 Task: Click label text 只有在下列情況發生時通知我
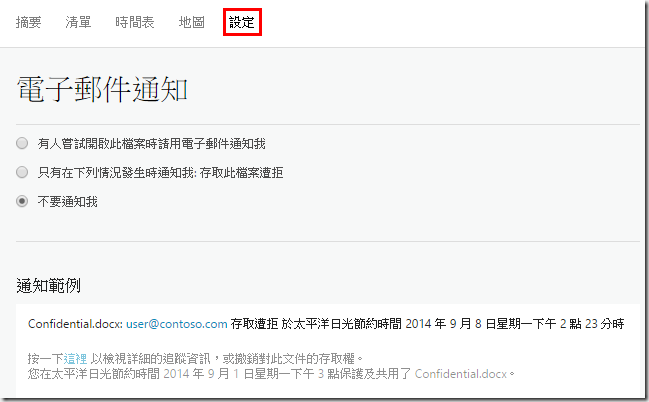click(115, 173)
